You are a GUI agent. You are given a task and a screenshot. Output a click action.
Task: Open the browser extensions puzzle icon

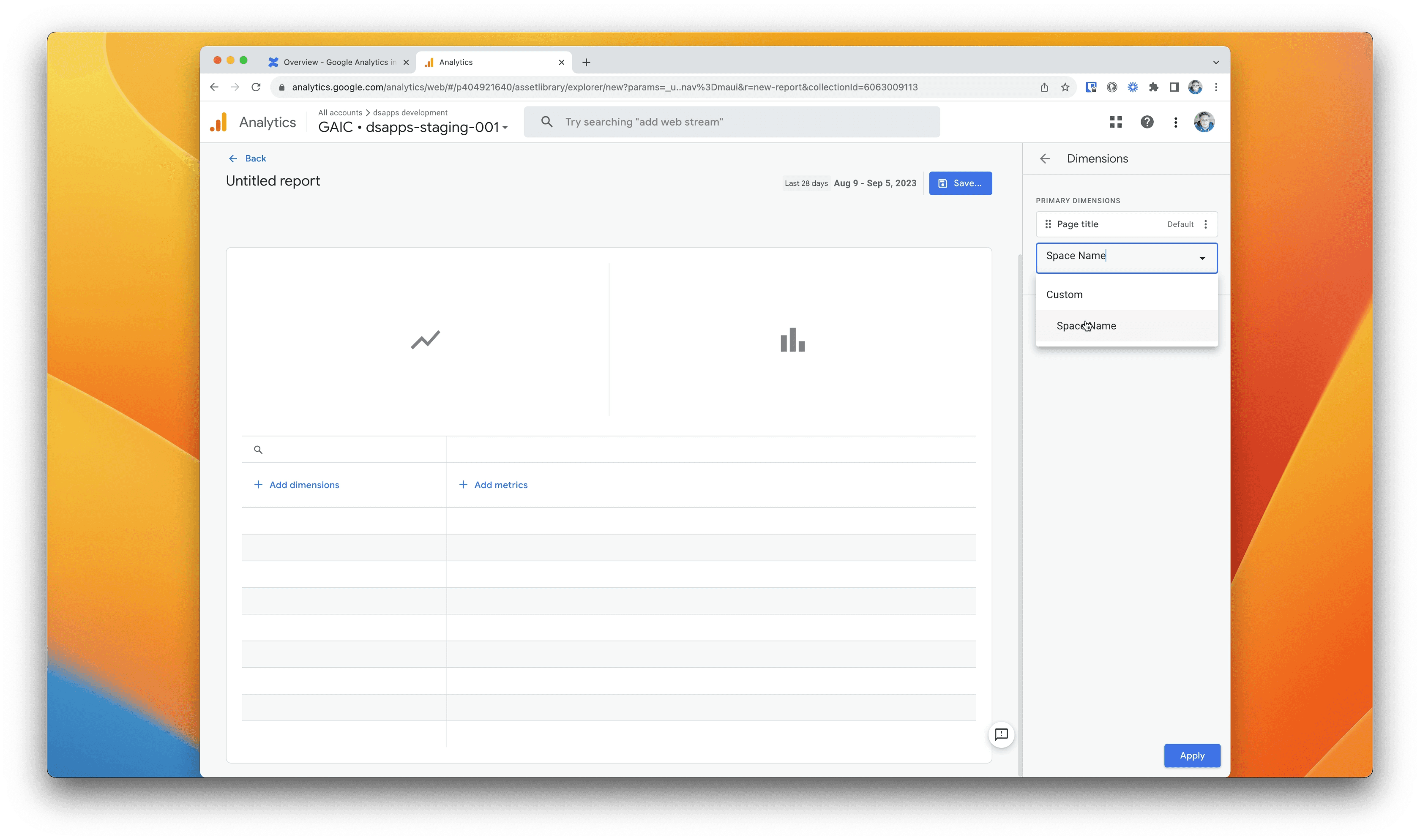point(1153,87)
